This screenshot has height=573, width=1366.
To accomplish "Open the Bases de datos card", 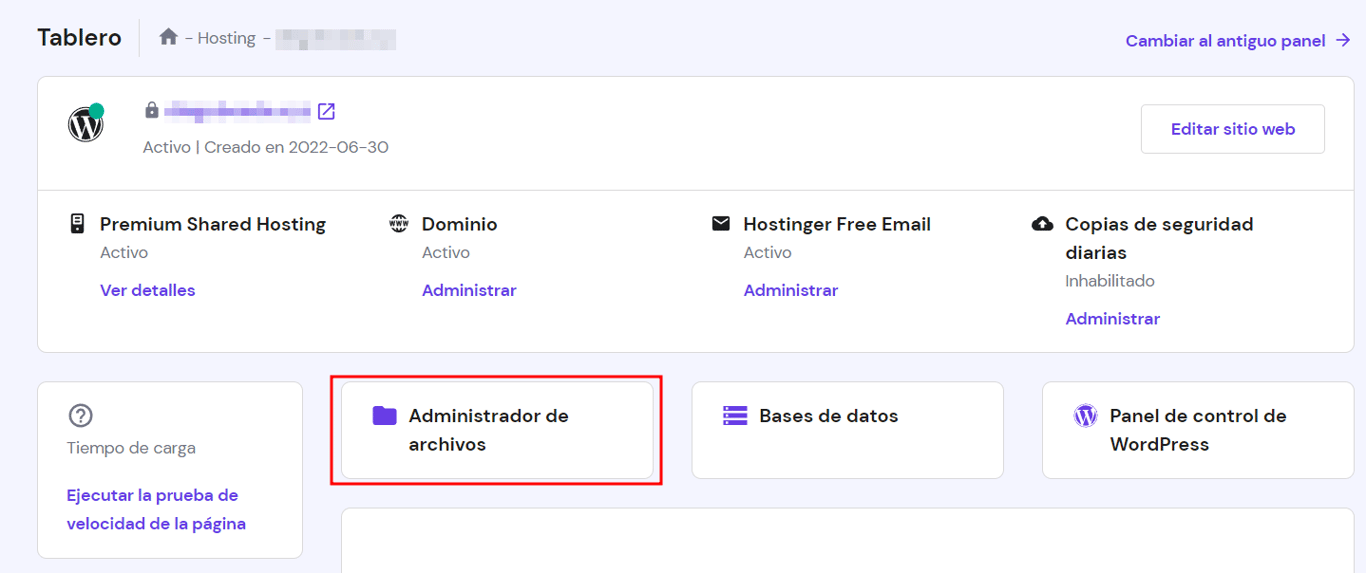I will [847, 430].
